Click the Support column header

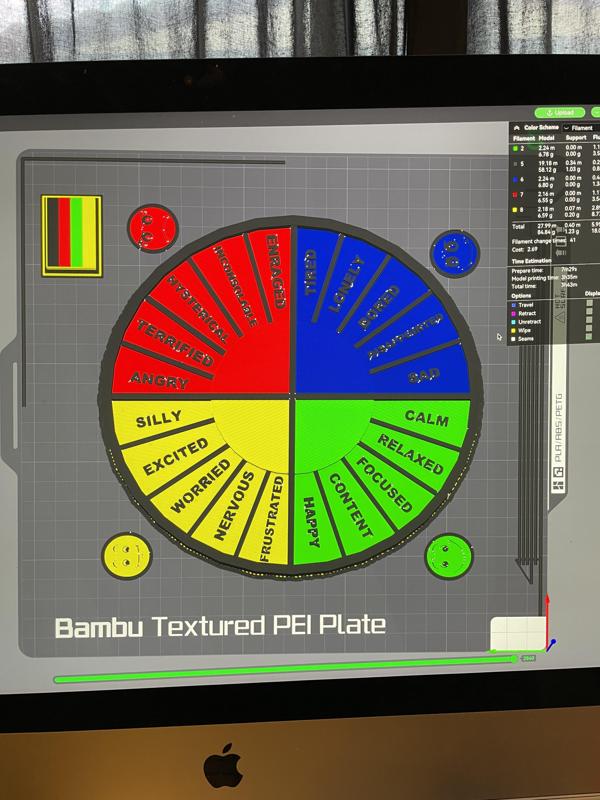[576, 138]
